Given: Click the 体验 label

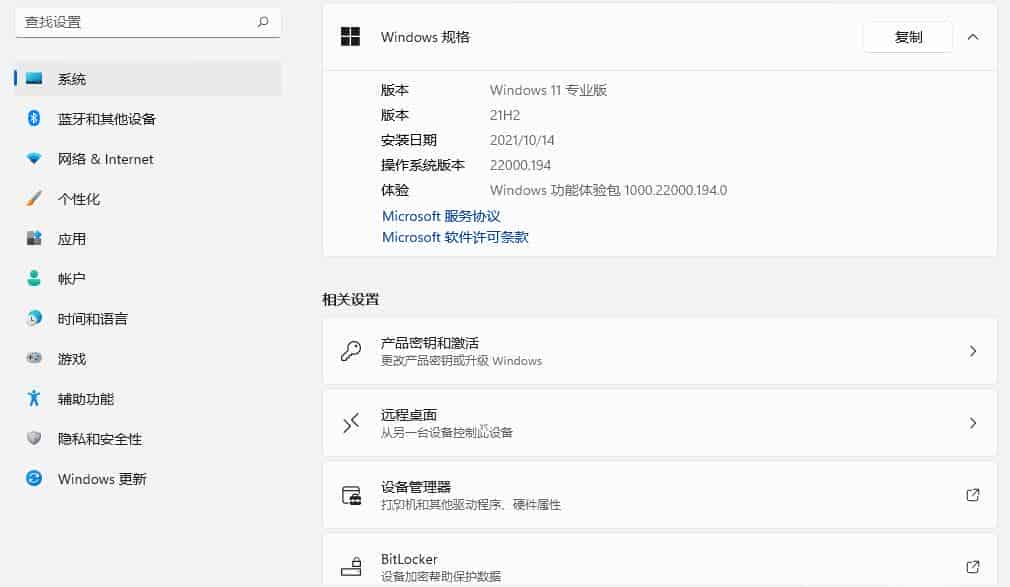Looking at the screenshot, I should point(395,191).
